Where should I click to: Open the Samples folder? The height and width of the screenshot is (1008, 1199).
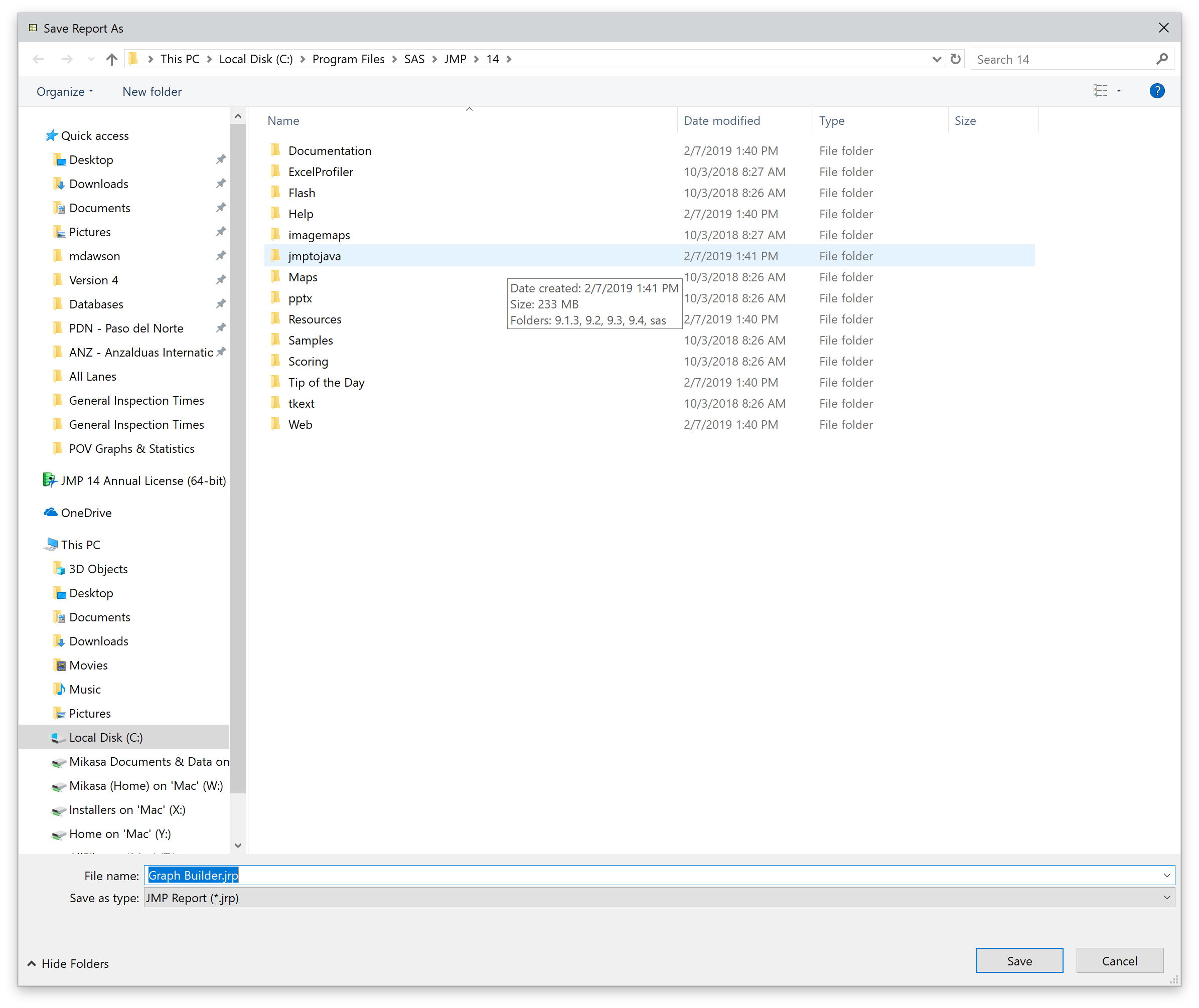(x=311, y=341)
